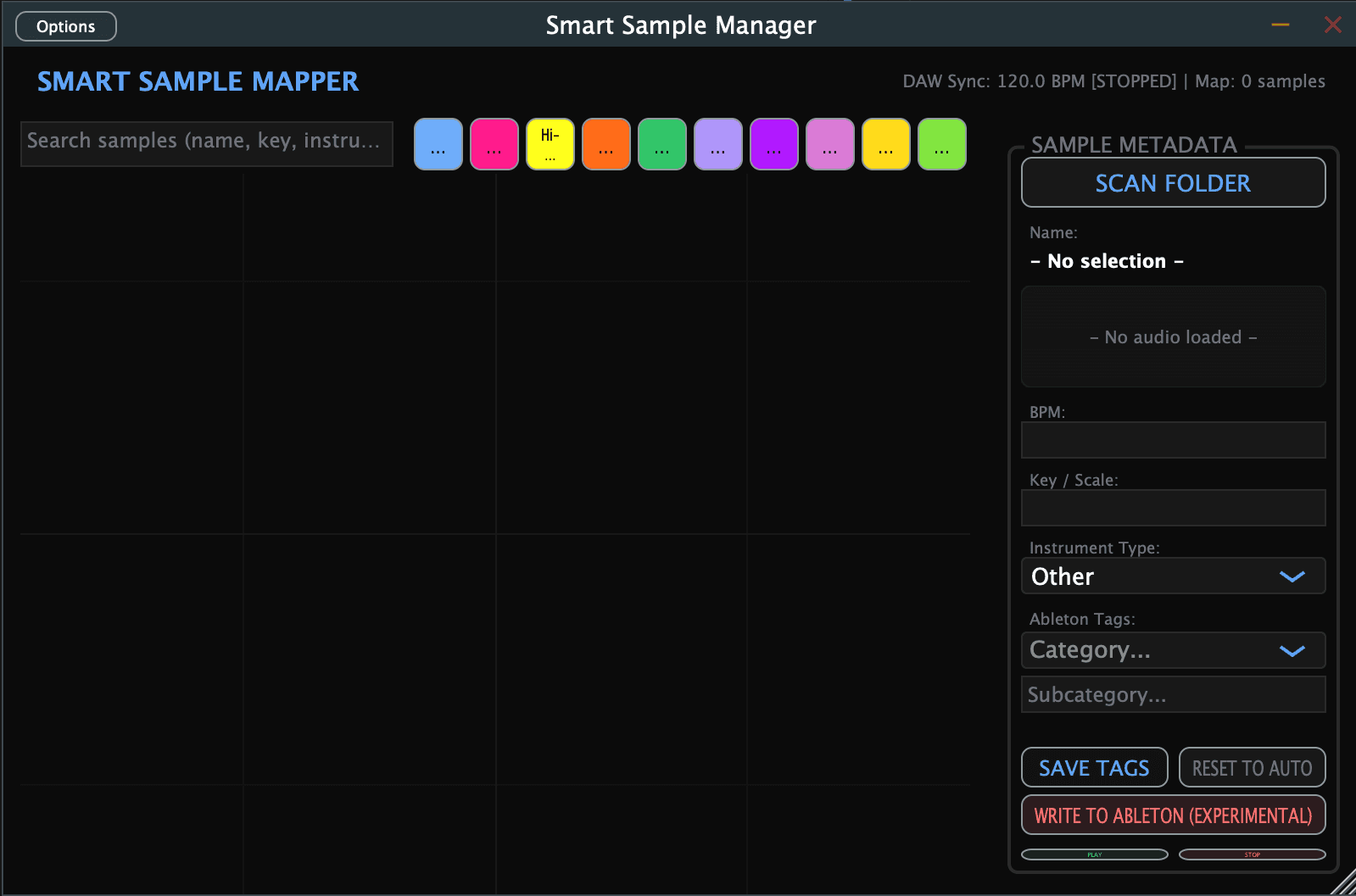
Task: Minimize the Smart Sample Manager window
Action: pos(1281,25)
